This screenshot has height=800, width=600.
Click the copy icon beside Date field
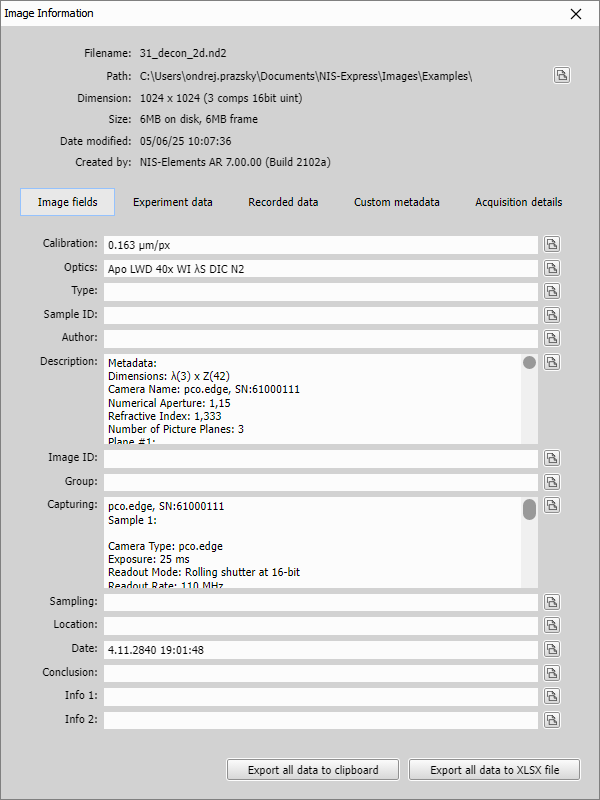pyautogui.click(x=552, y=649)
